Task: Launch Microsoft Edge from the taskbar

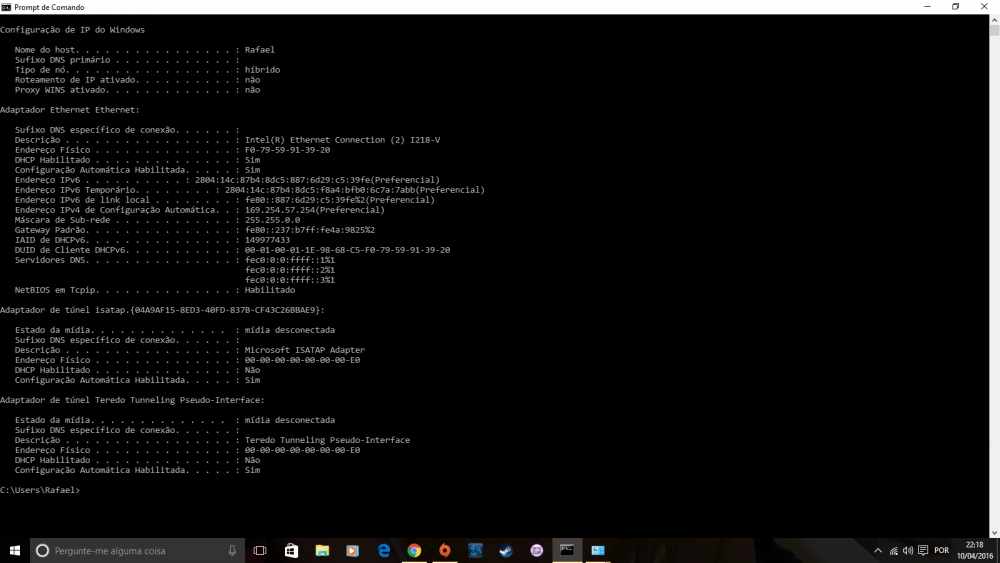Action: (x=383, y=550)
